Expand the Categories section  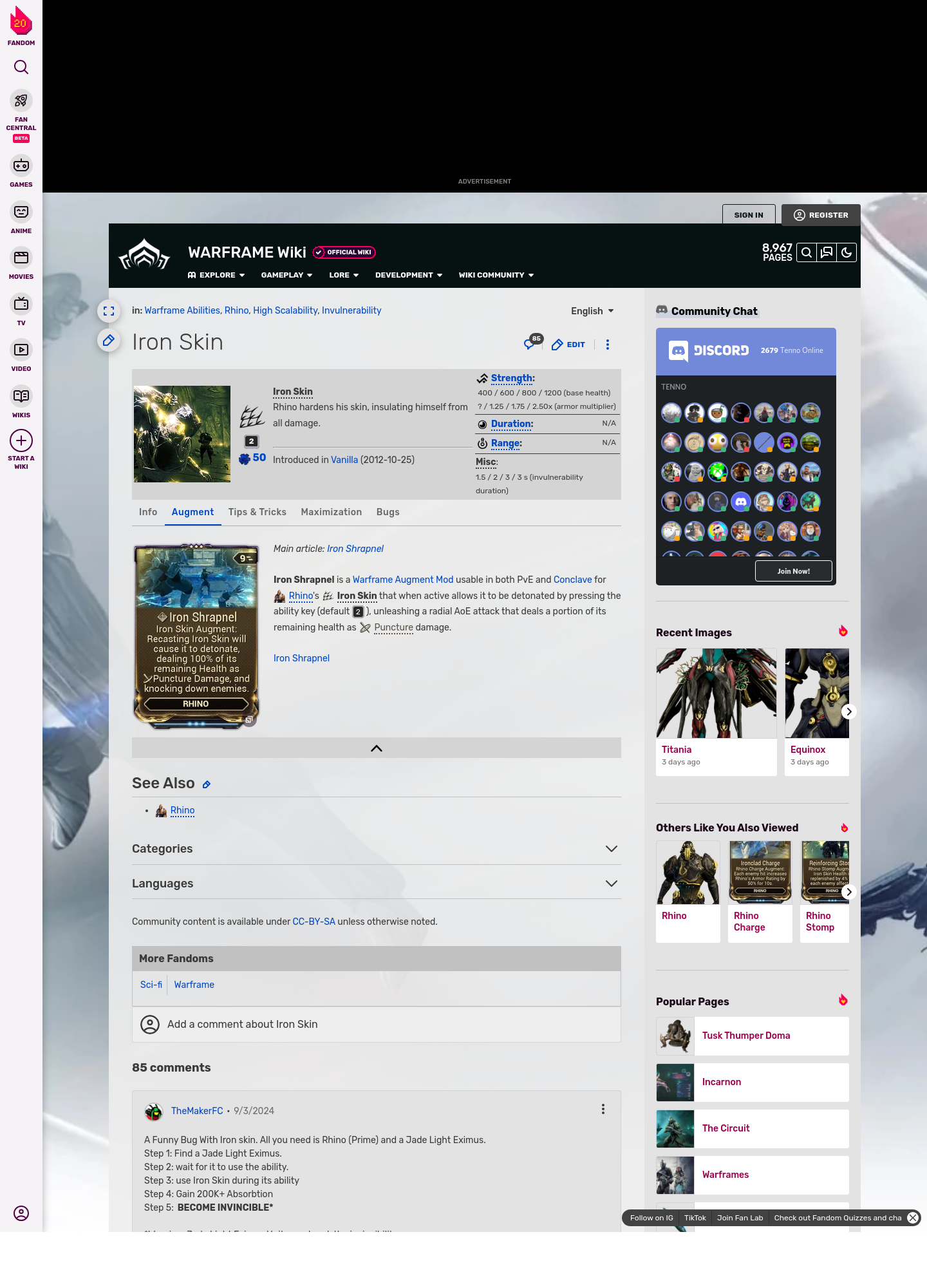[611, 849]
